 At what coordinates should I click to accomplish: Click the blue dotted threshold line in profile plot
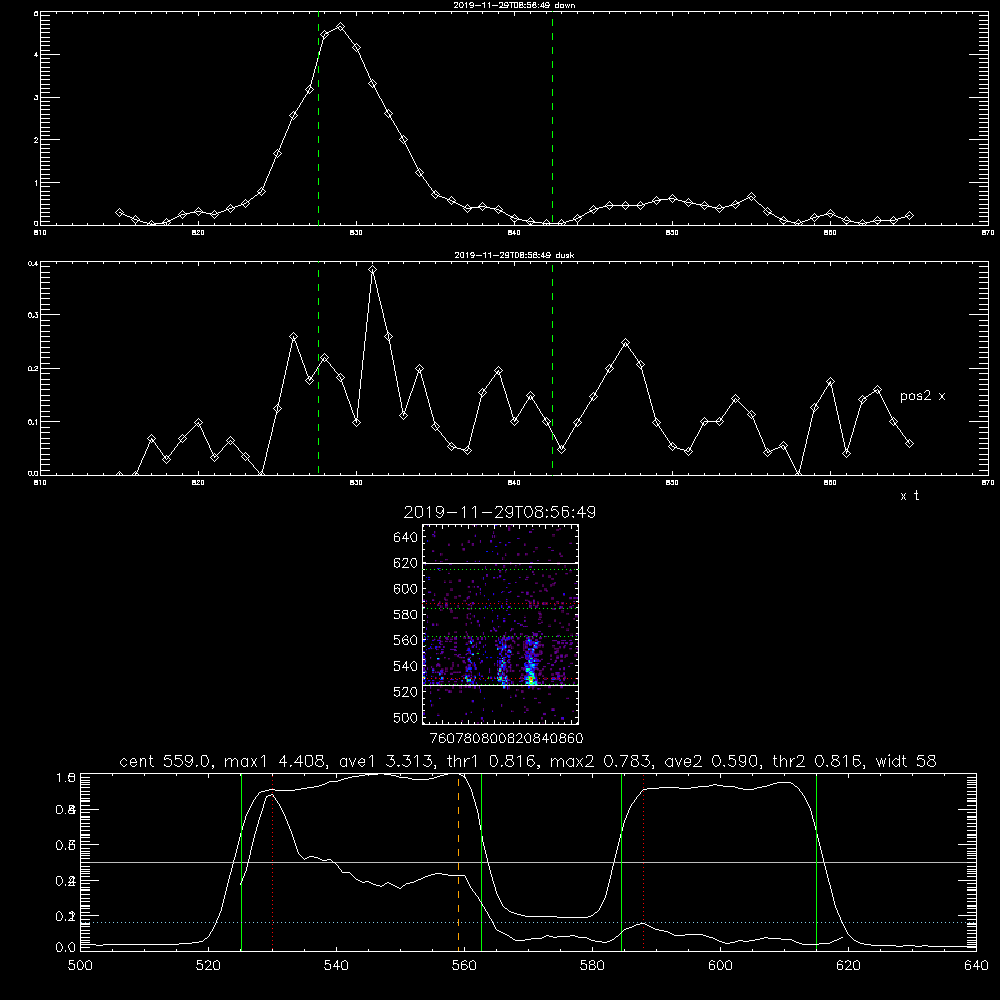[x=528, y=922]
